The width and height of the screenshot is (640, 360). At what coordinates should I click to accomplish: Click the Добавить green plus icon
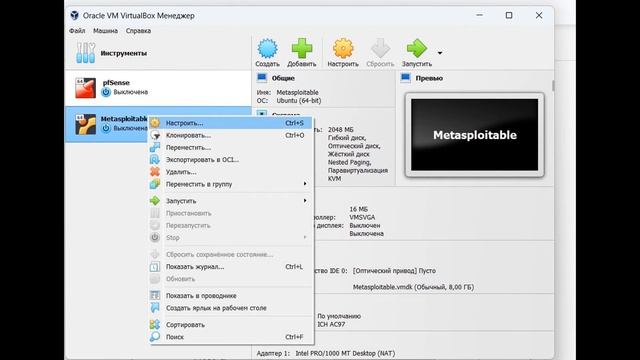(x=302, y=49)
